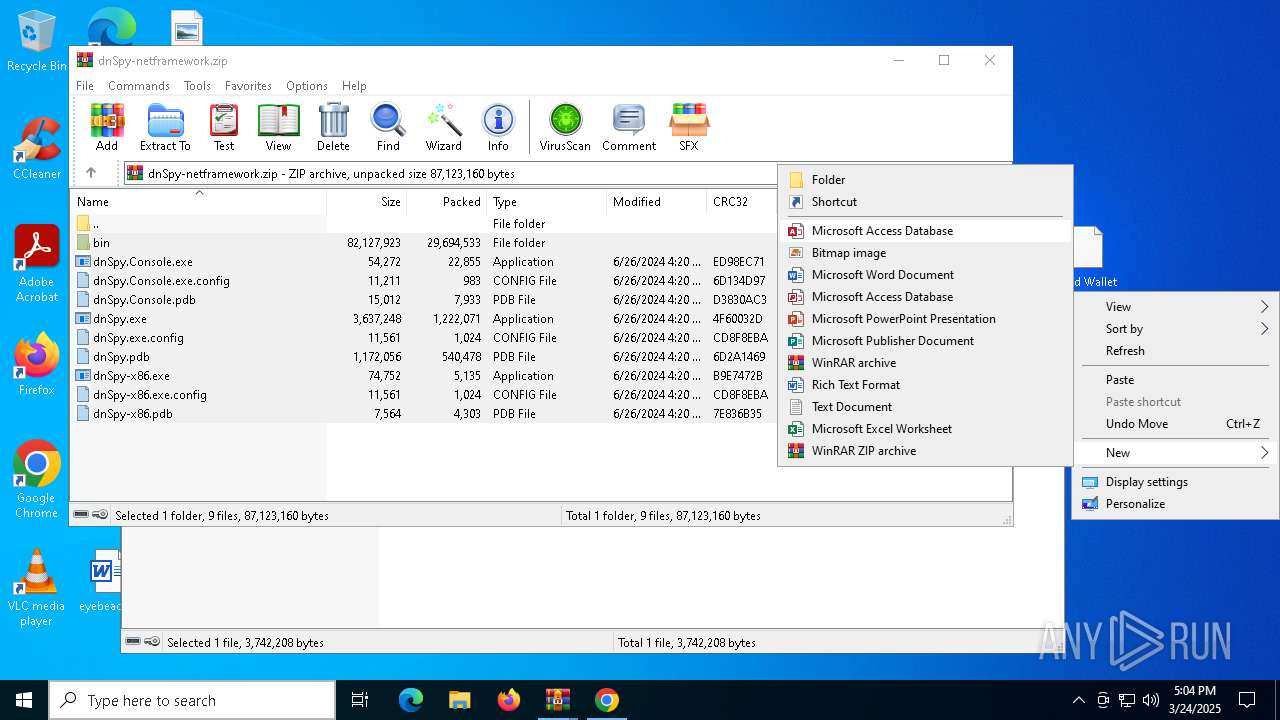Click the Delete trash can toolbar icon
Viewport: 1280px width, 720px height.
tap(333, 127)
